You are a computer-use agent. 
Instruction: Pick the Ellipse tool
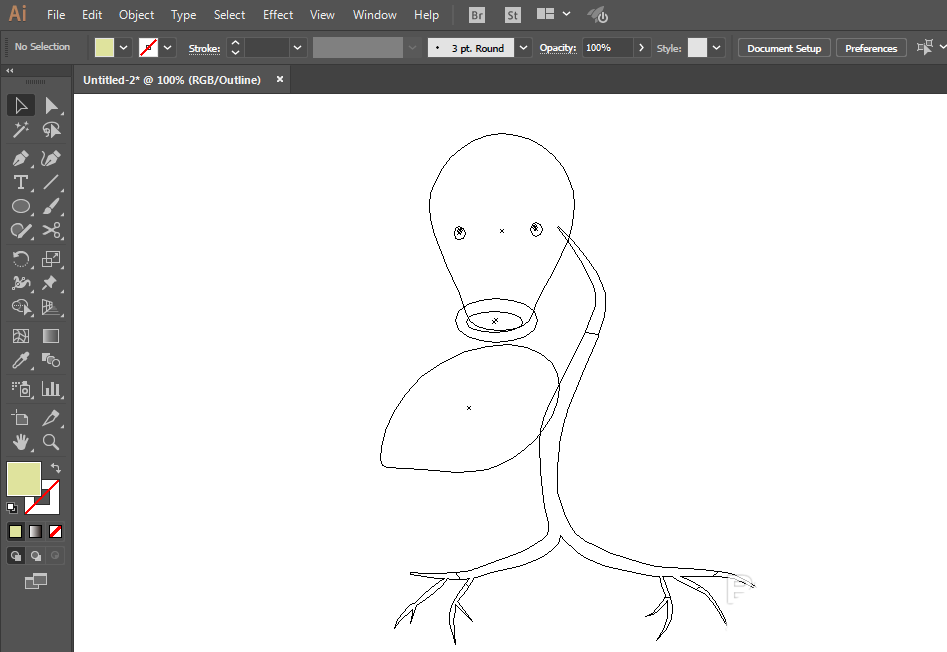point(20,207)
